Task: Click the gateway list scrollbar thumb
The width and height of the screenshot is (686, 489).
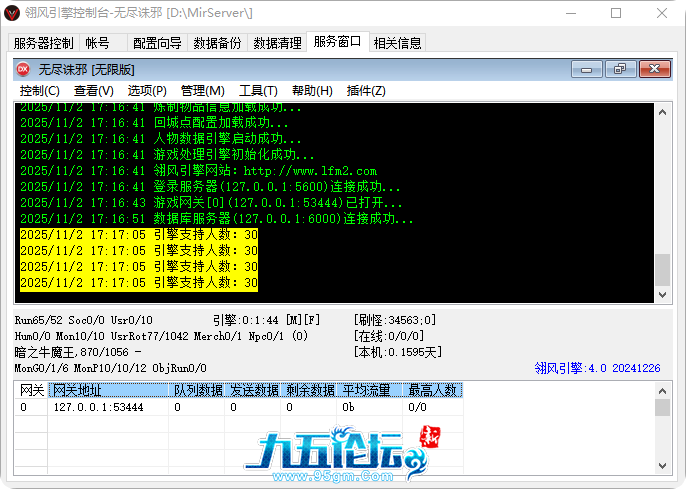Action: (662, 407)
